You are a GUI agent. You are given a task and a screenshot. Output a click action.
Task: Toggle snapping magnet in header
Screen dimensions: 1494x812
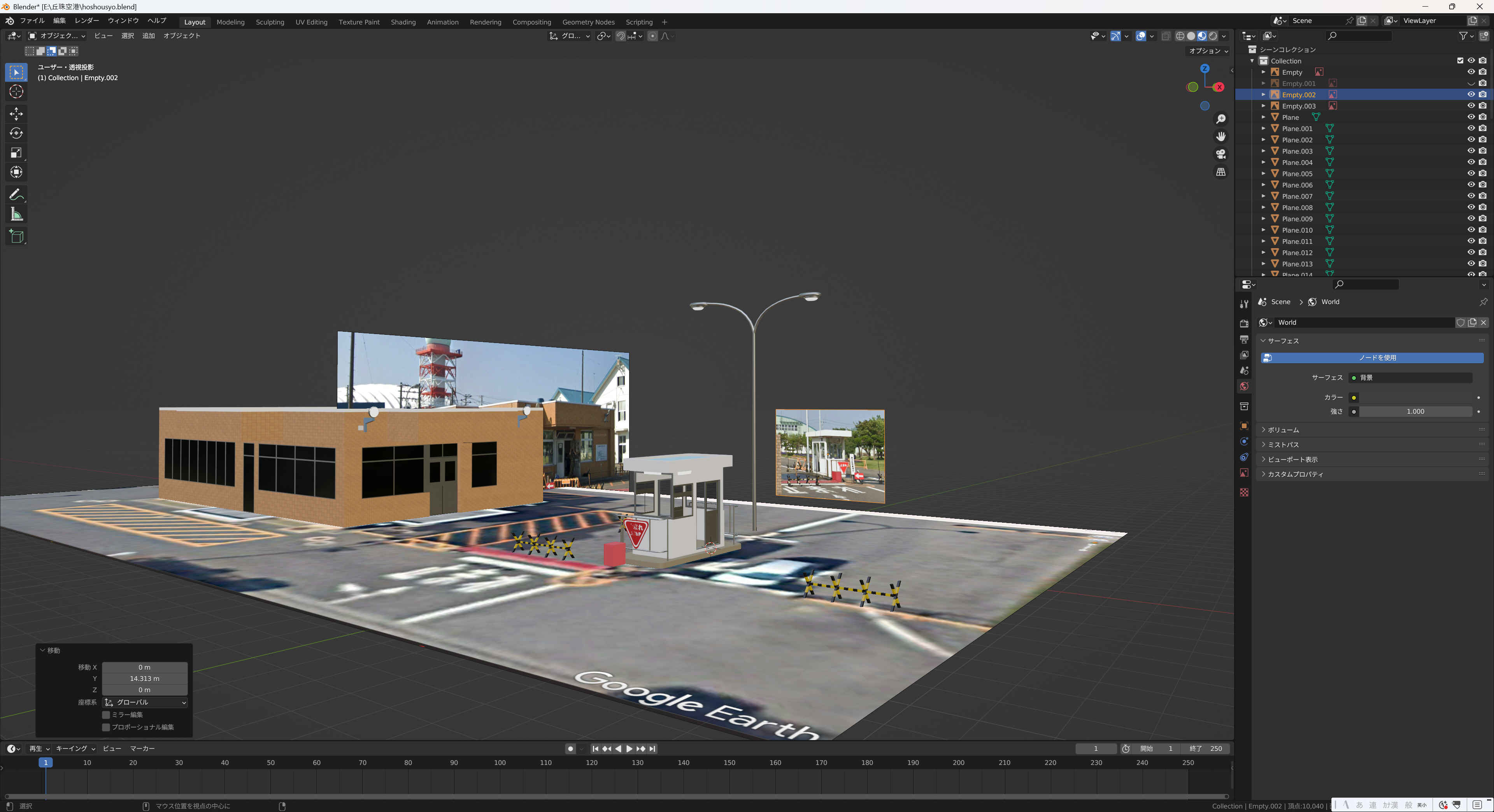tap(621, 36)
